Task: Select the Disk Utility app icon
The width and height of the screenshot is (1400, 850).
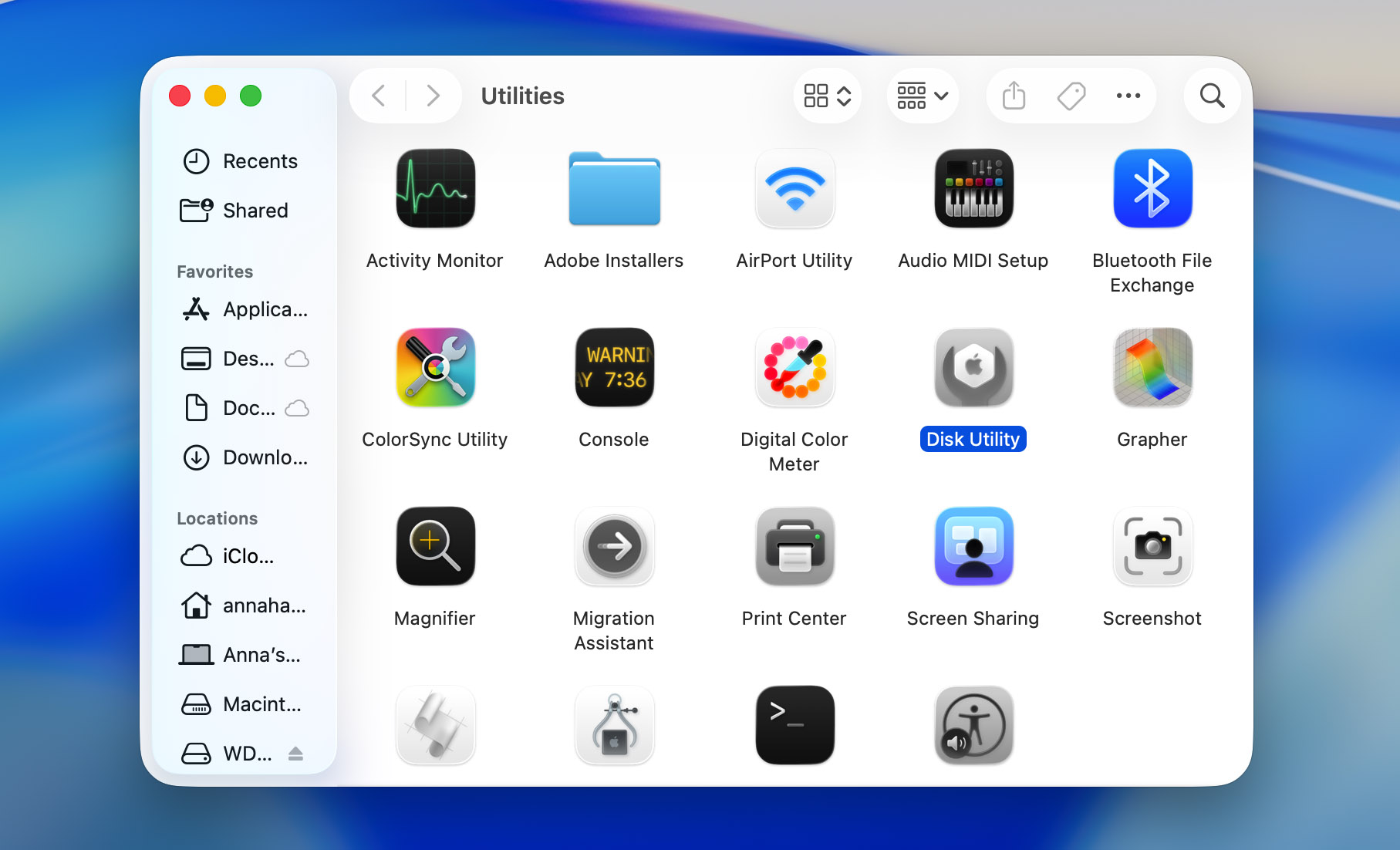Action: [x=973, y=367]
